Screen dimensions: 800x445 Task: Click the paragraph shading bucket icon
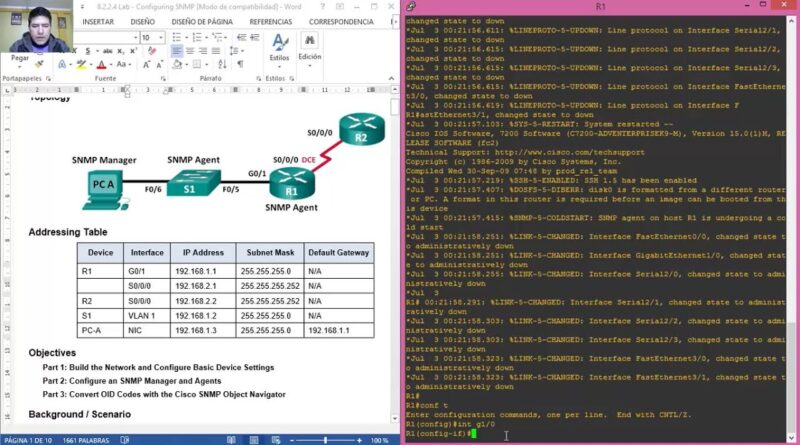click(177, 64)
